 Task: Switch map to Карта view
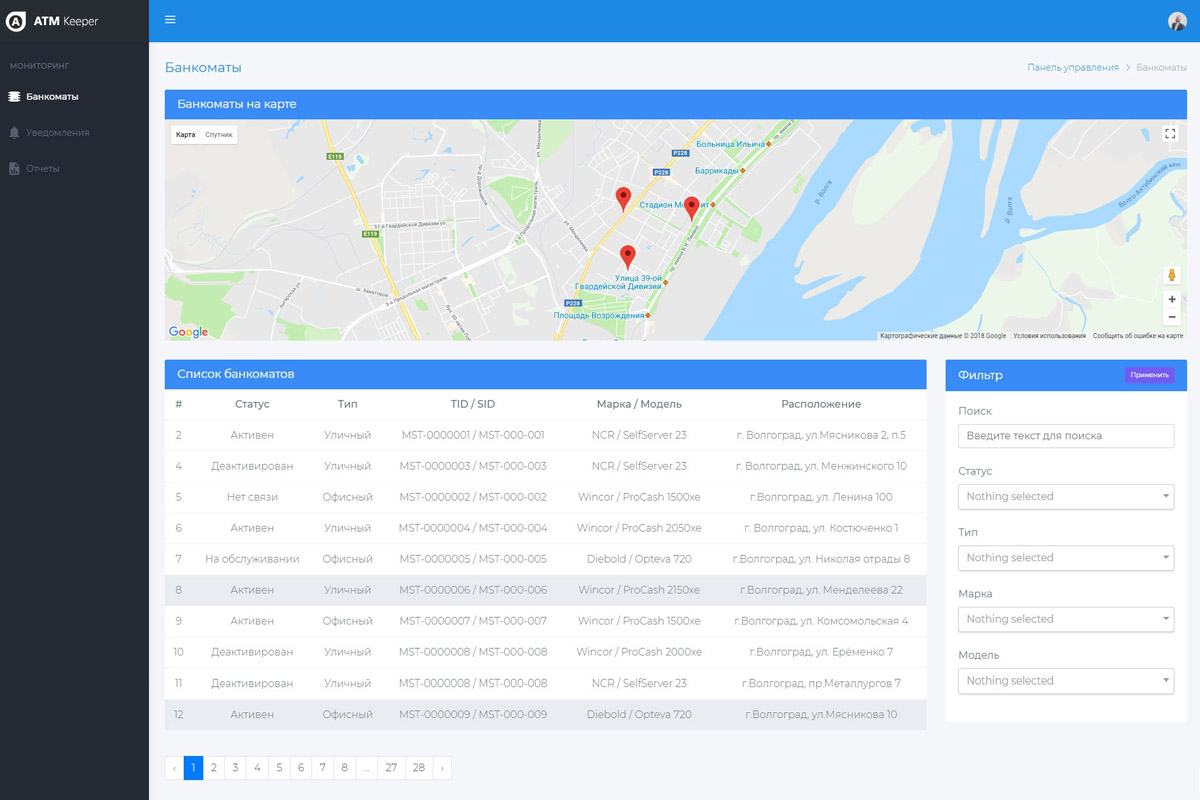tap(185, 134)
